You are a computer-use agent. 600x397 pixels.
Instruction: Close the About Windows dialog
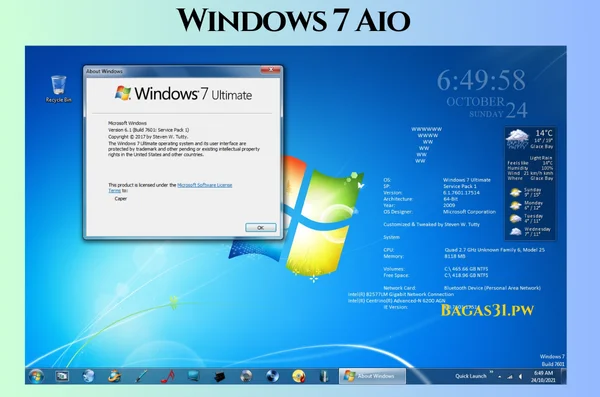(x=271, y=70)
